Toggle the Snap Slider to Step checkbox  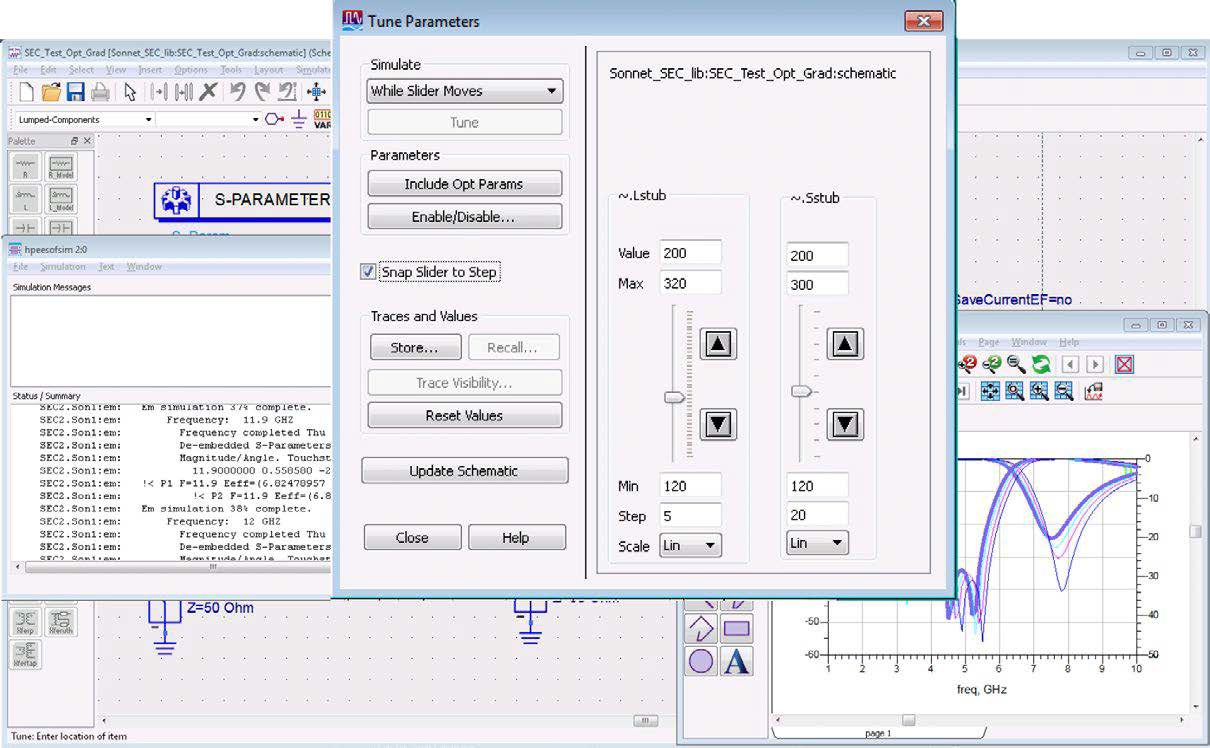point(368,272)
